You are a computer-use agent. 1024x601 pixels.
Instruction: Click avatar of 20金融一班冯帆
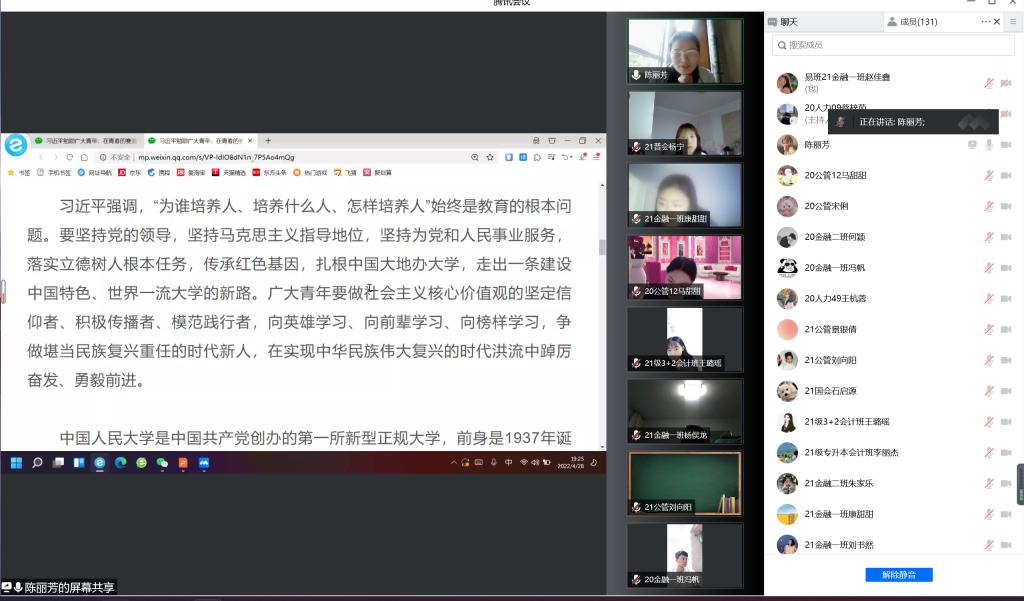[787, 268]
